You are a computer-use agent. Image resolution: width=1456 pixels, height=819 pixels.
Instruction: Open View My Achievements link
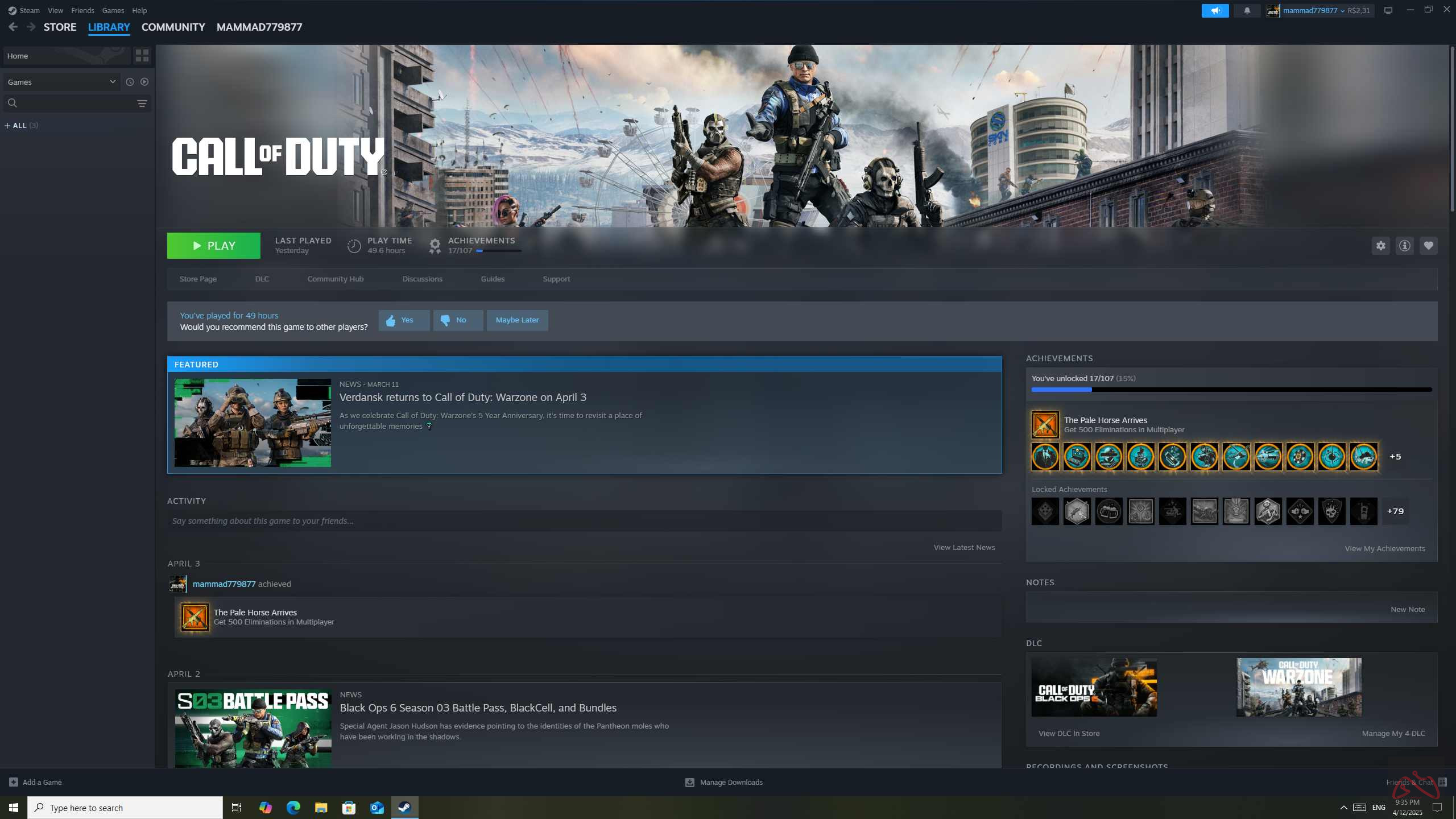click(1384, 548)
